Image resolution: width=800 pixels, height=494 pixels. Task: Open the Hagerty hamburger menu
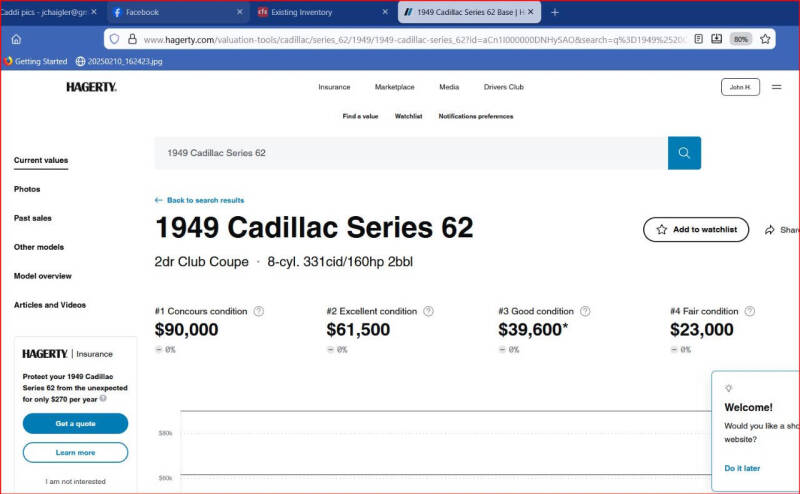[x=776, y=87]
